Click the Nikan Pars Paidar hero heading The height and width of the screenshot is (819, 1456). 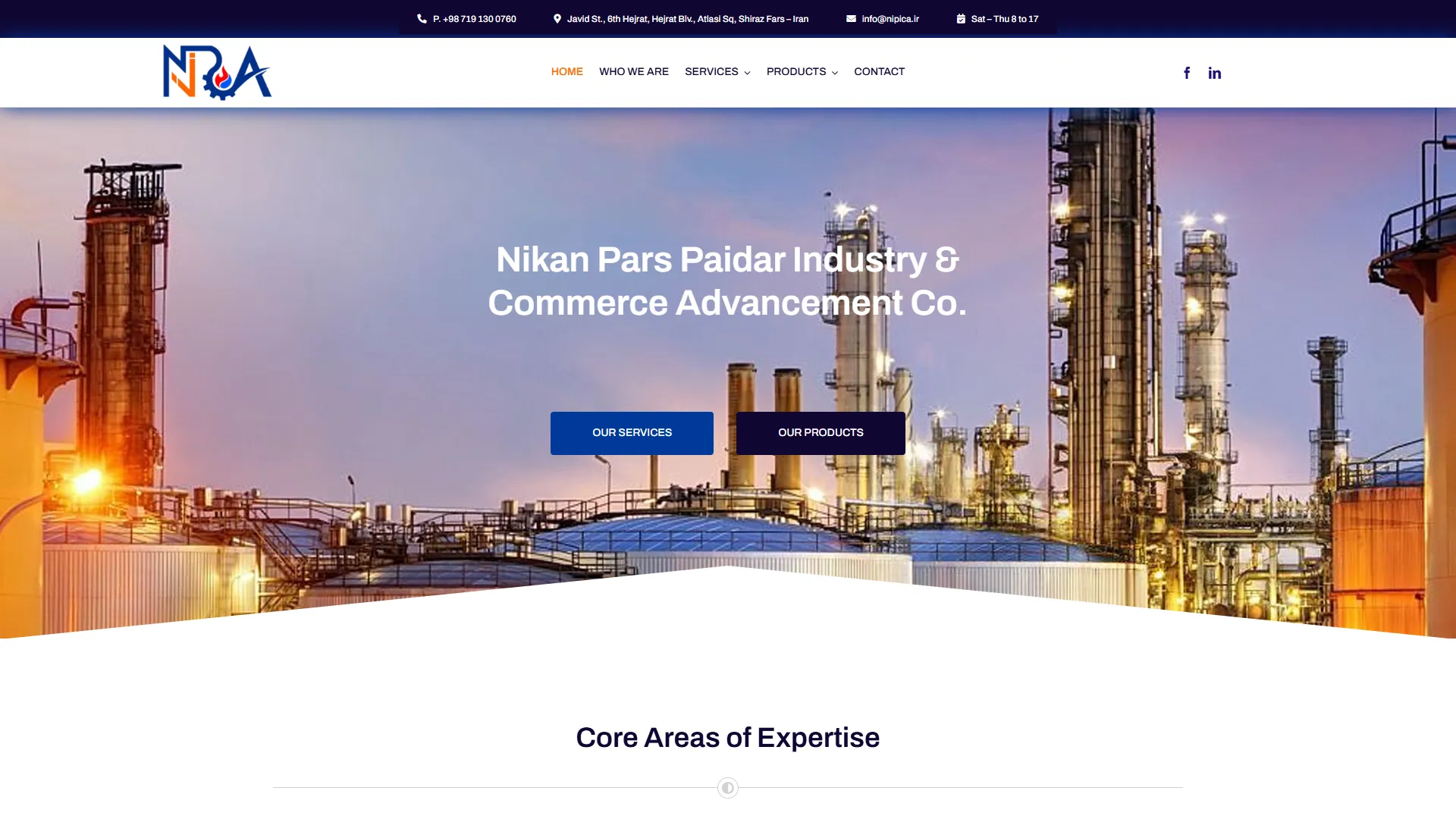728,281
